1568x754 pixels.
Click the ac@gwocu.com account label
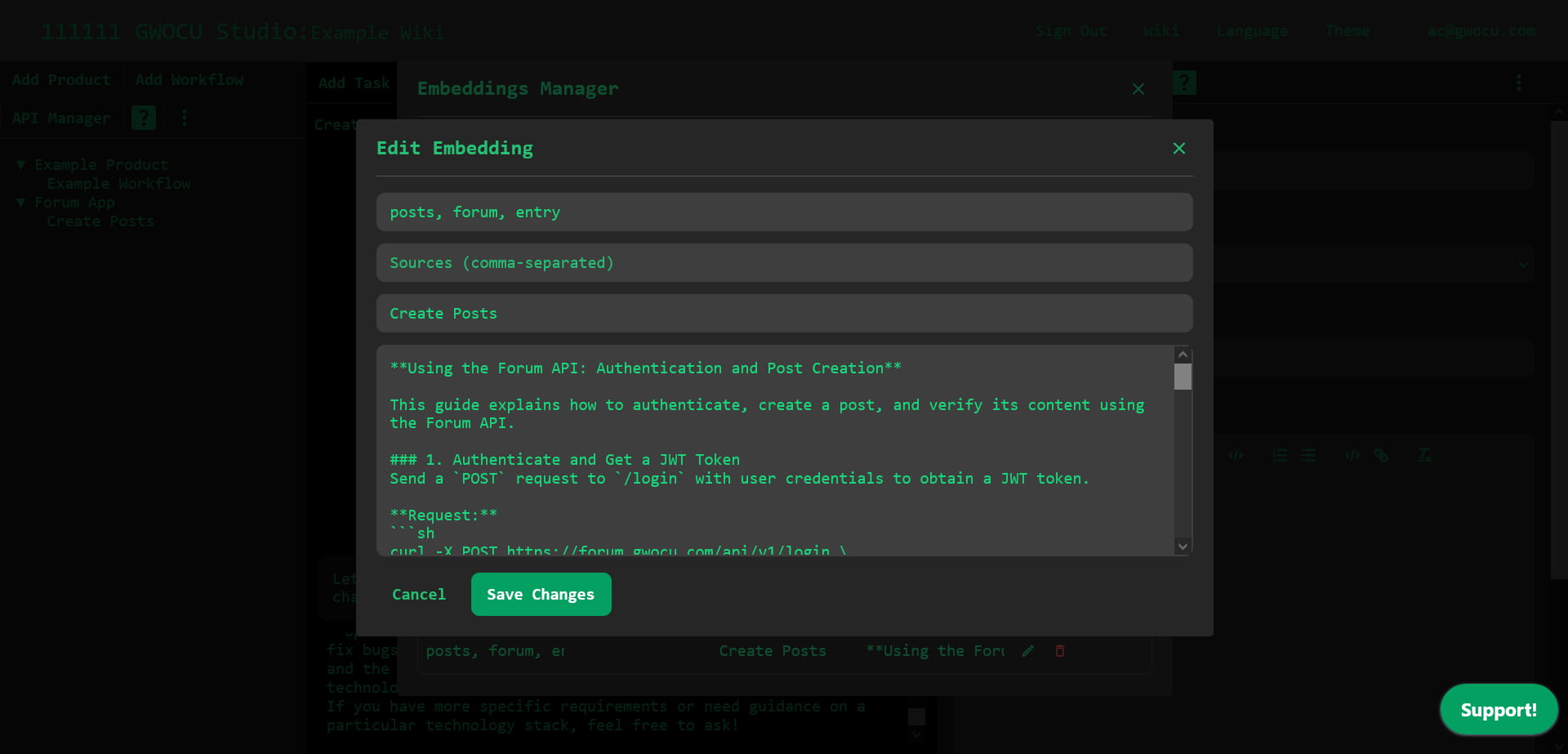click(1481, 31)
